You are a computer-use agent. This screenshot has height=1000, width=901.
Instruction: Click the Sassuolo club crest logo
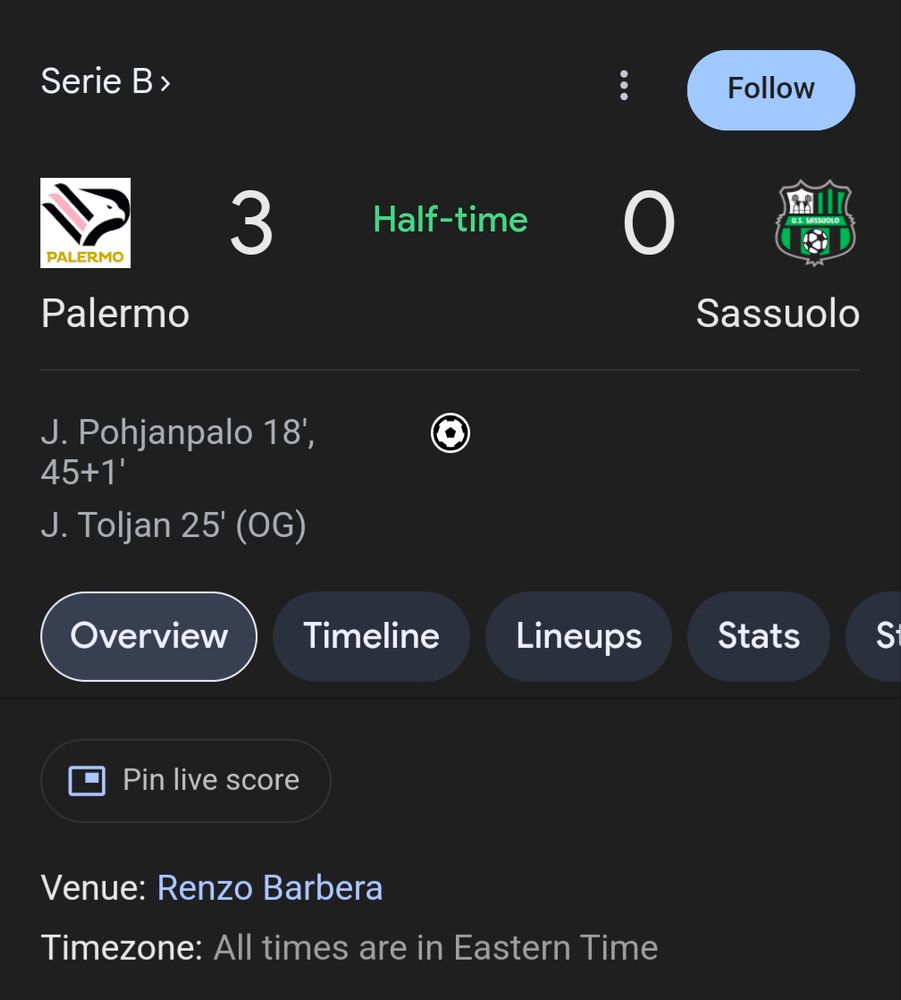tap(815, 222)
